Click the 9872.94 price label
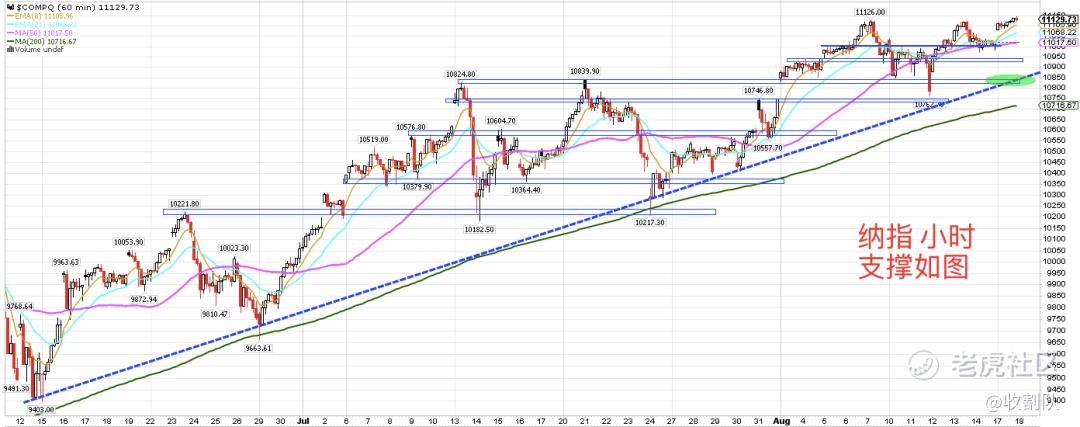 tap(143, 300)
